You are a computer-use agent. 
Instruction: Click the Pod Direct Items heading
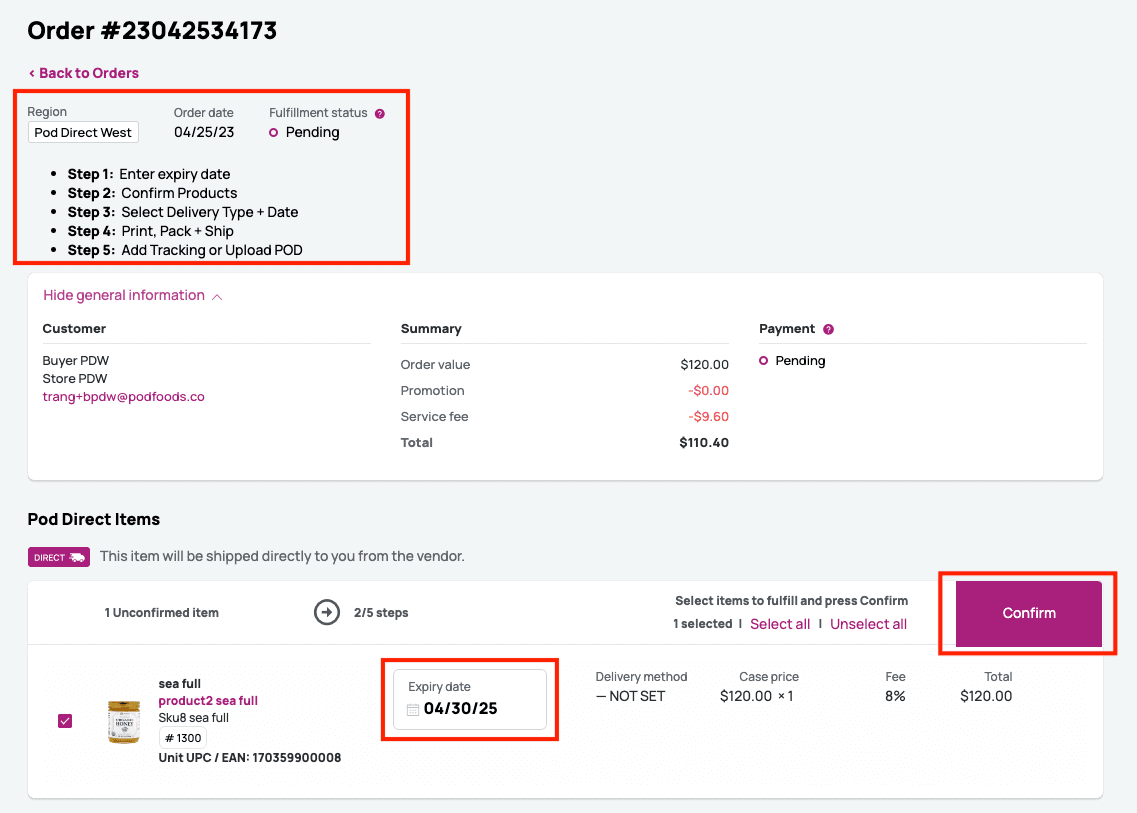pyautogui.click(x=94, y=520)
